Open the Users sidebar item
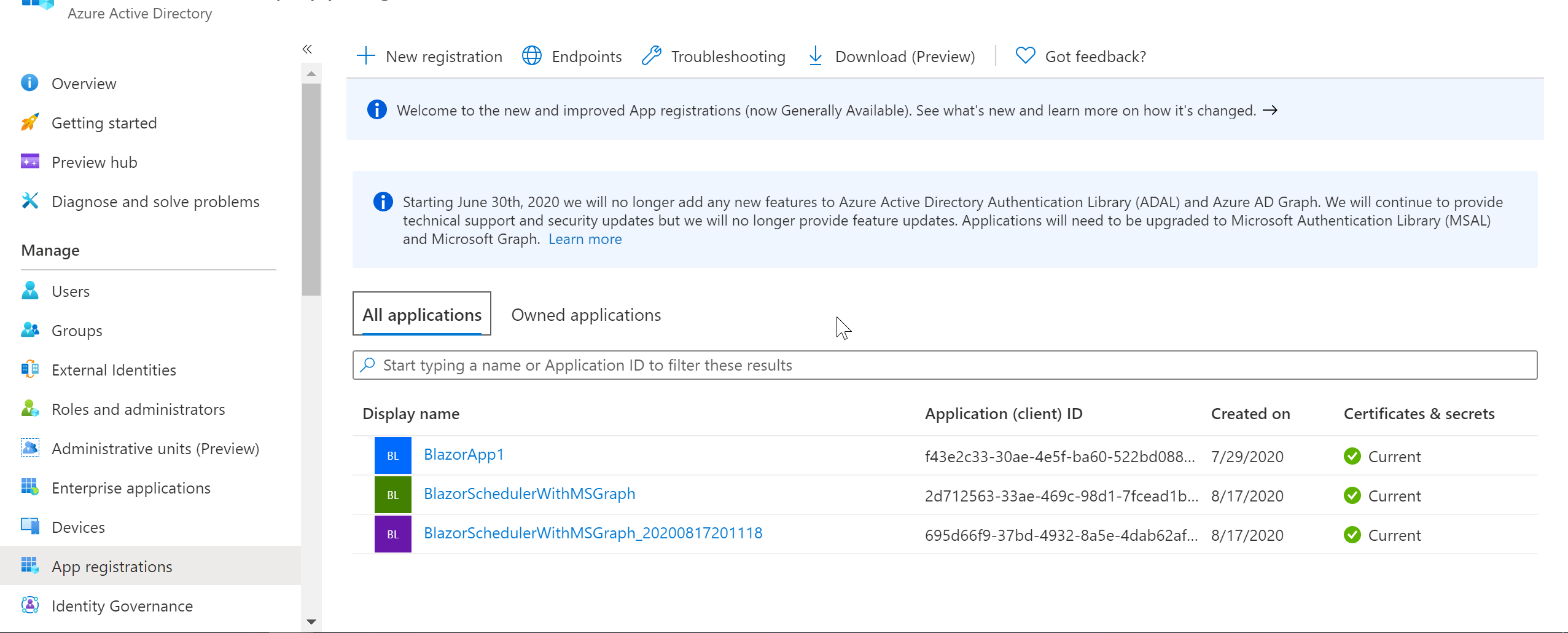The height and width of the screenshot is (633, 1568). click(71, 291)
